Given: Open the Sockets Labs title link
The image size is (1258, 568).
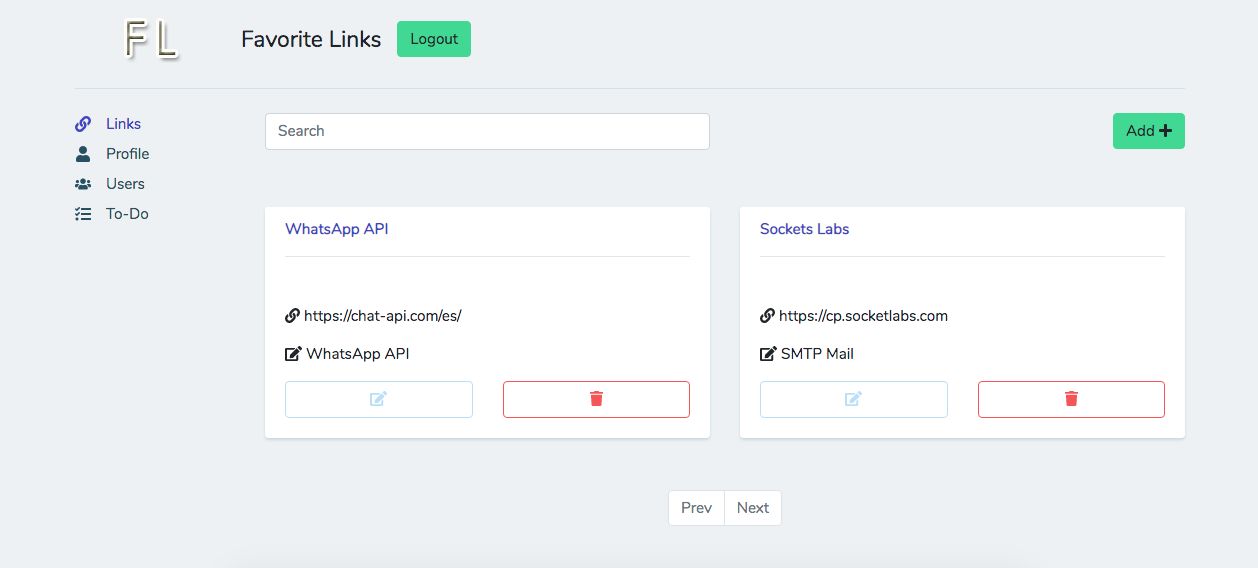Looking at the screenshot, I should (x=804, y=229).
